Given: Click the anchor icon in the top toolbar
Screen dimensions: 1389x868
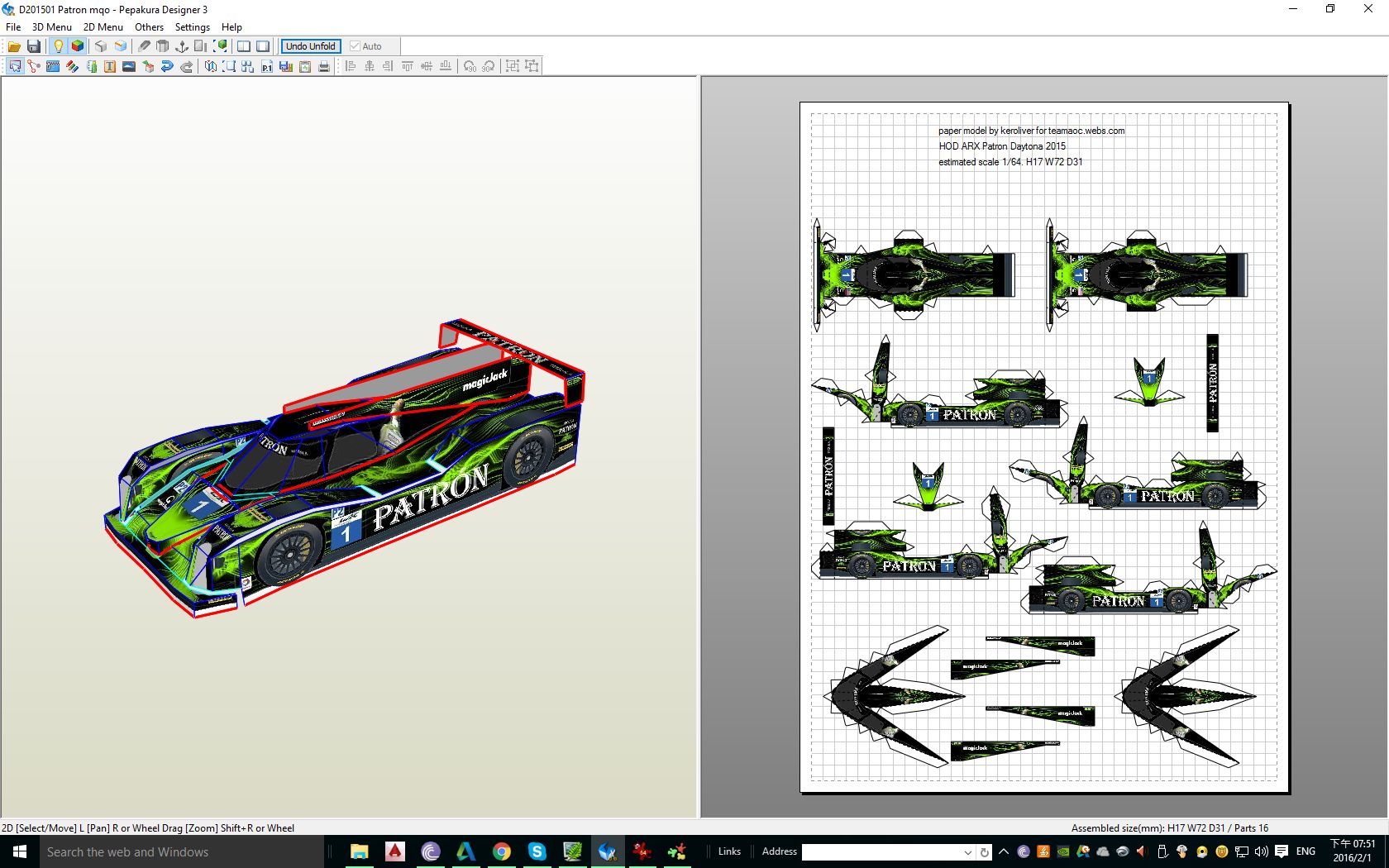Looking at the screenshot, I should (x=182, y=46).
